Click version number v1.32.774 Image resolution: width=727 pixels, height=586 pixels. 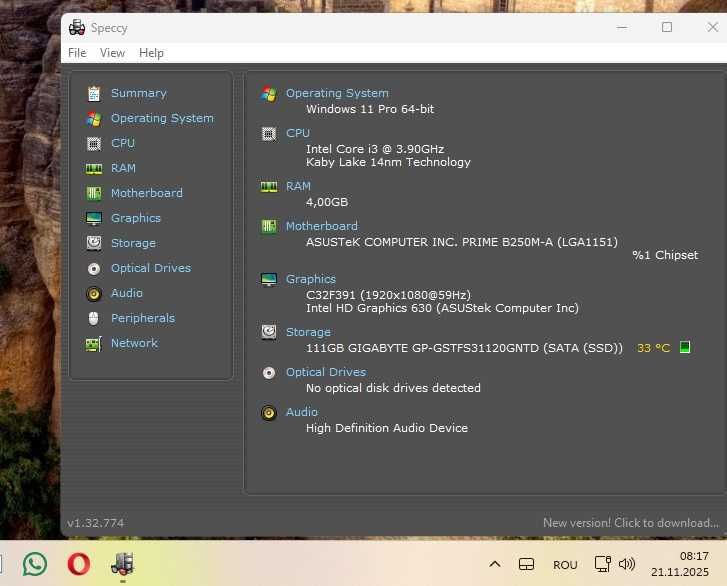point(95,523)
